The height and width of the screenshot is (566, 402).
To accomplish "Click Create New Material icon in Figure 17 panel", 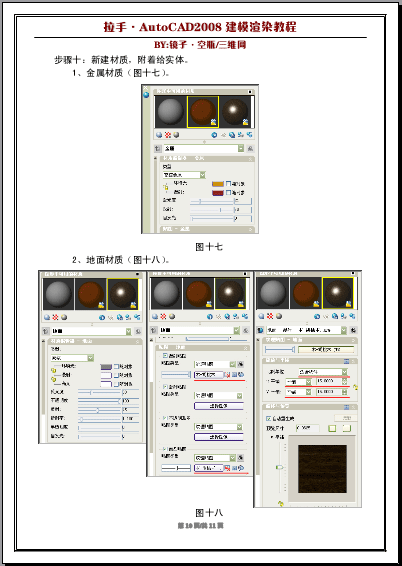I will (x=214, y=135).
